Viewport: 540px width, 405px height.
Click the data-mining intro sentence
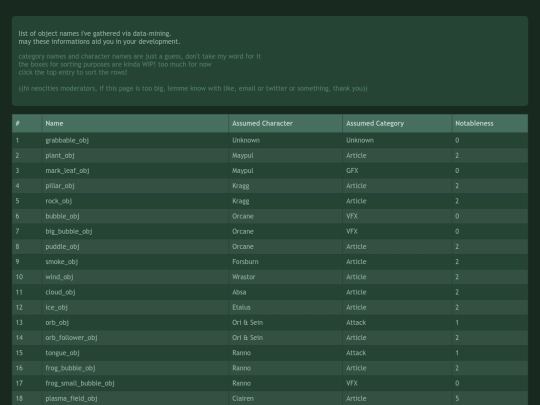[x=95, y=34]
